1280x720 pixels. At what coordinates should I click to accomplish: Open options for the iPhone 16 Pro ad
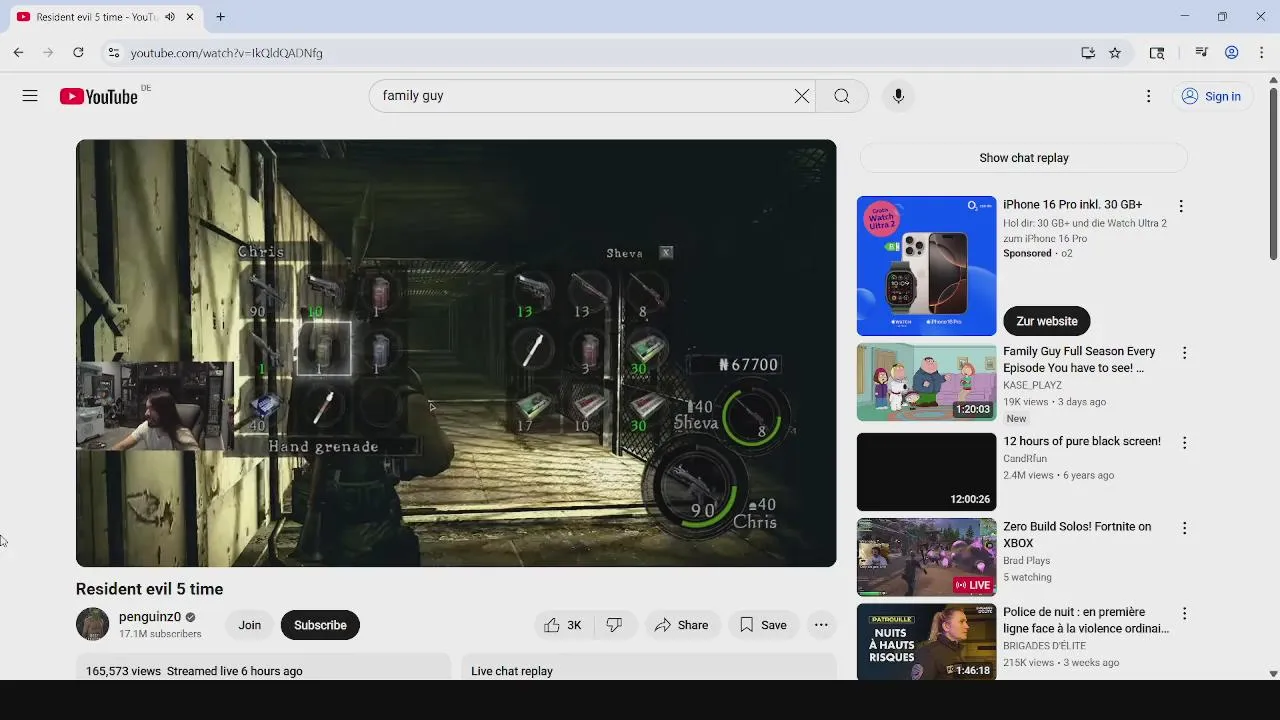pos(1181,206)
